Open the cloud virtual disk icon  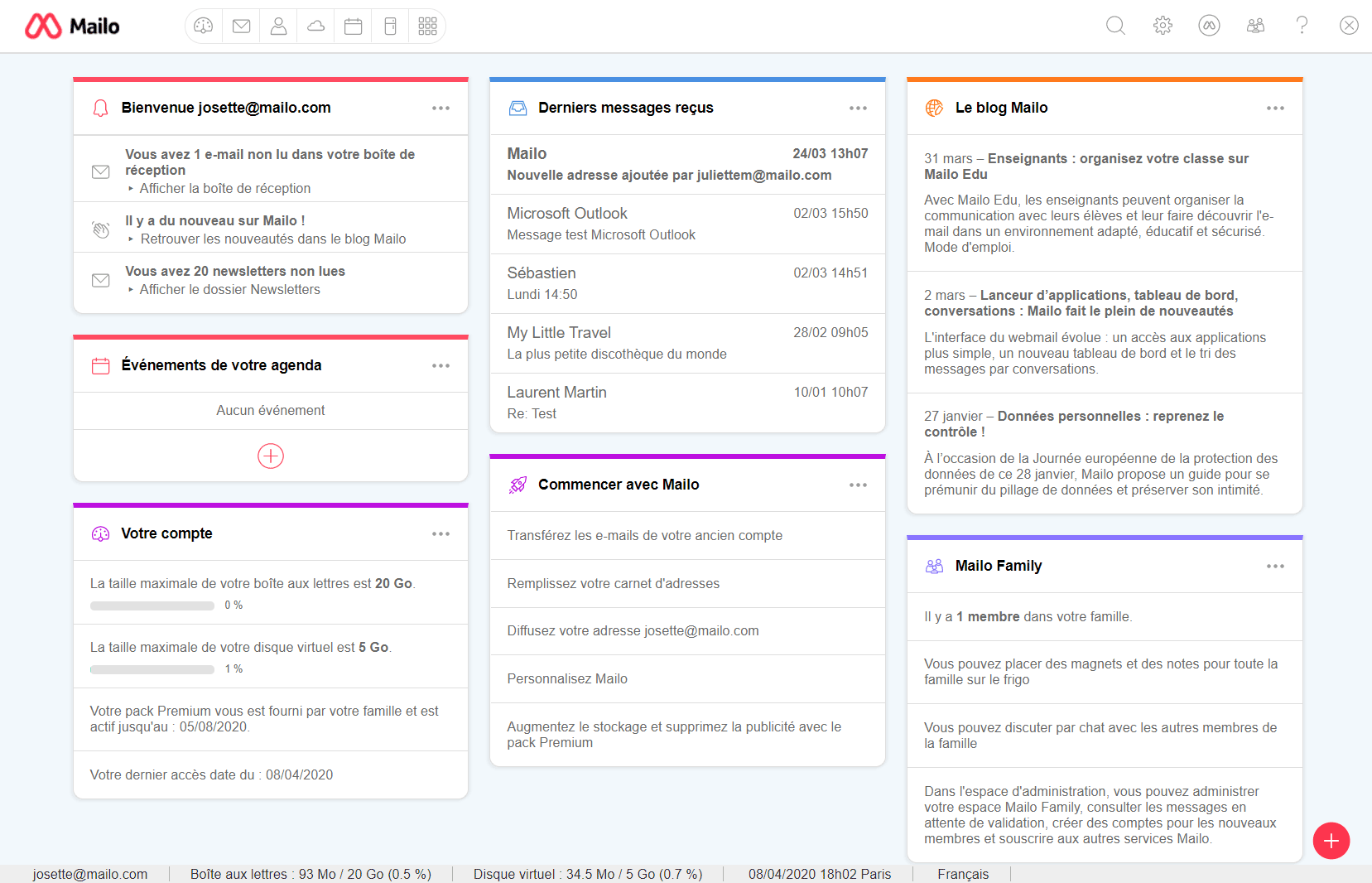pos(315,26)
